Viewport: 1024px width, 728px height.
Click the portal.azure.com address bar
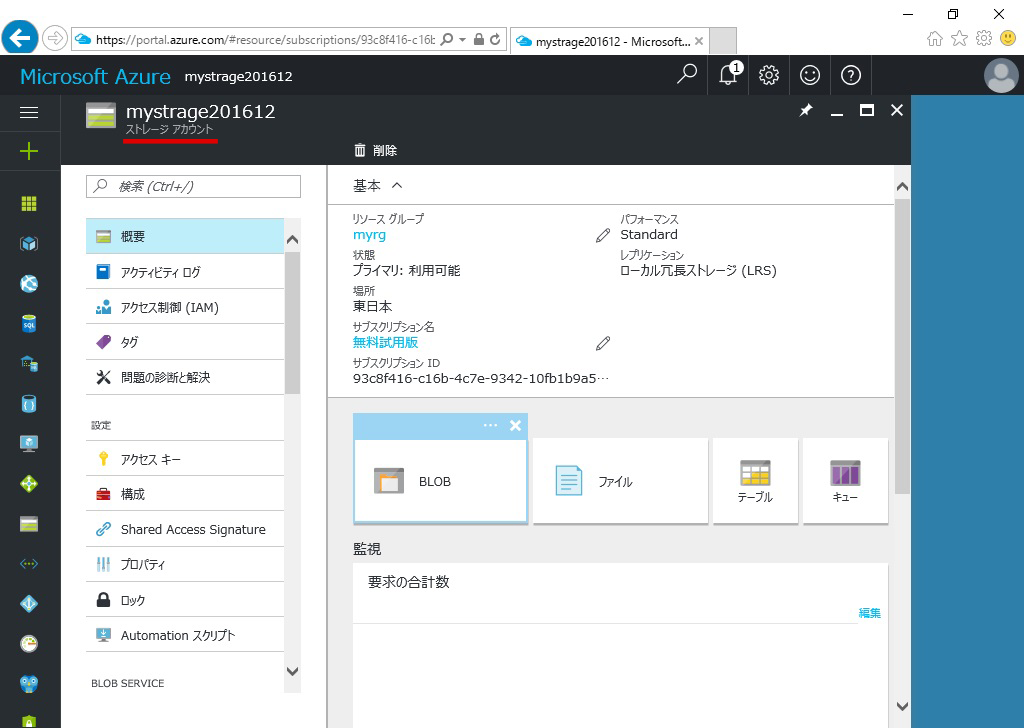coord(264,40)
